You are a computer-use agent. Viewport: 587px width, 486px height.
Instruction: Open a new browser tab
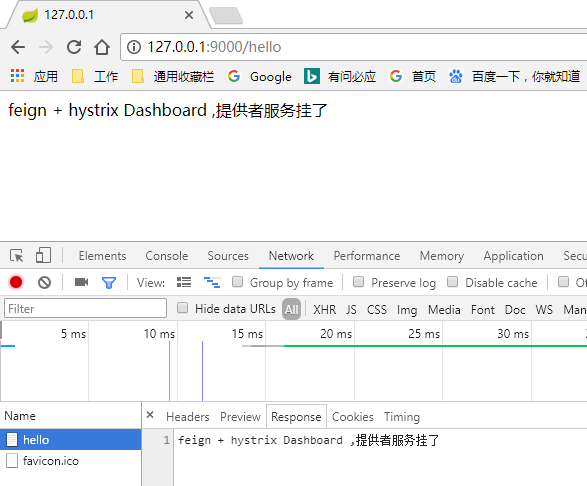(226, 16)
